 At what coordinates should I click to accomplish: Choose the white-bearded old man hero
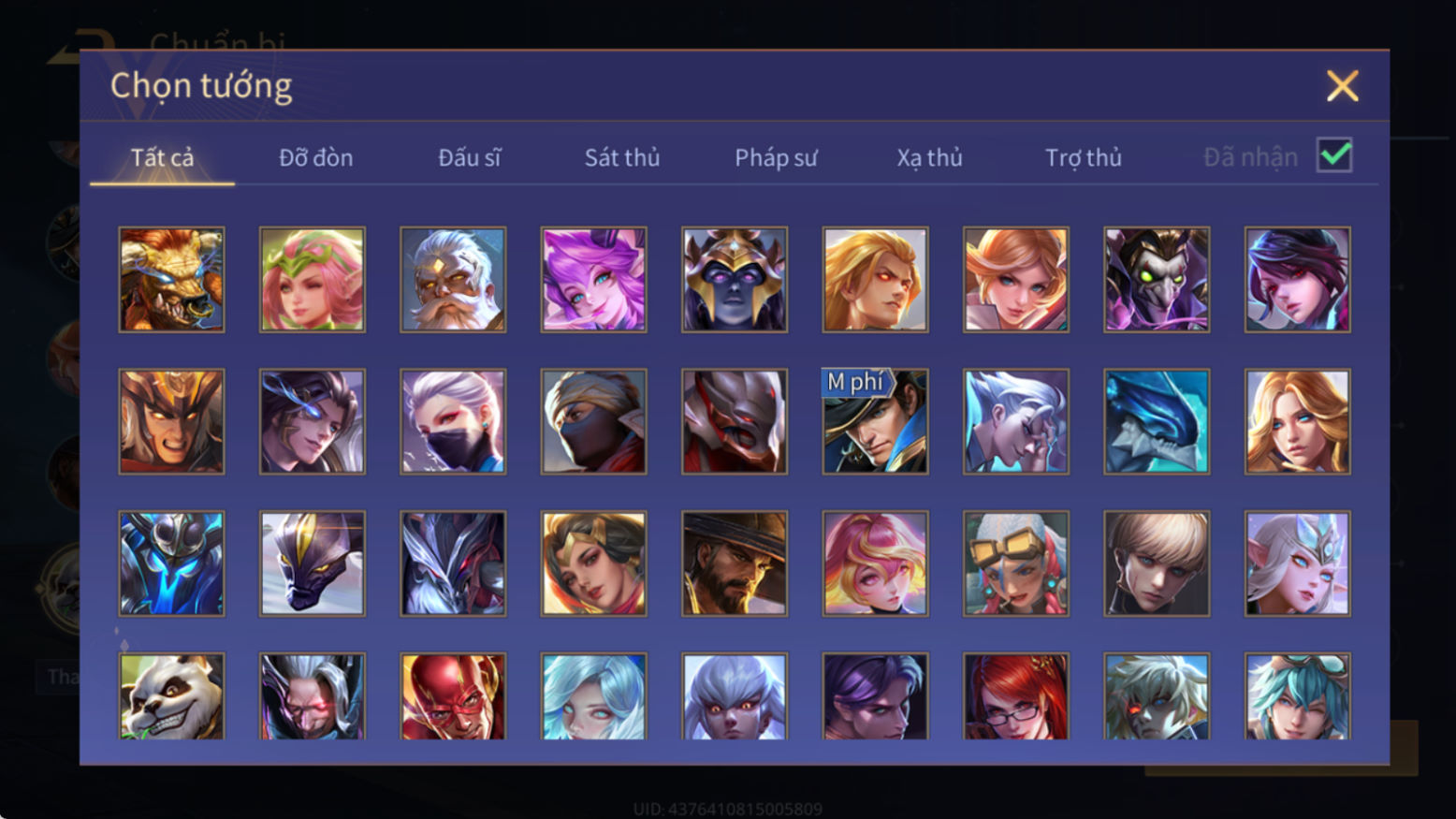453,279
